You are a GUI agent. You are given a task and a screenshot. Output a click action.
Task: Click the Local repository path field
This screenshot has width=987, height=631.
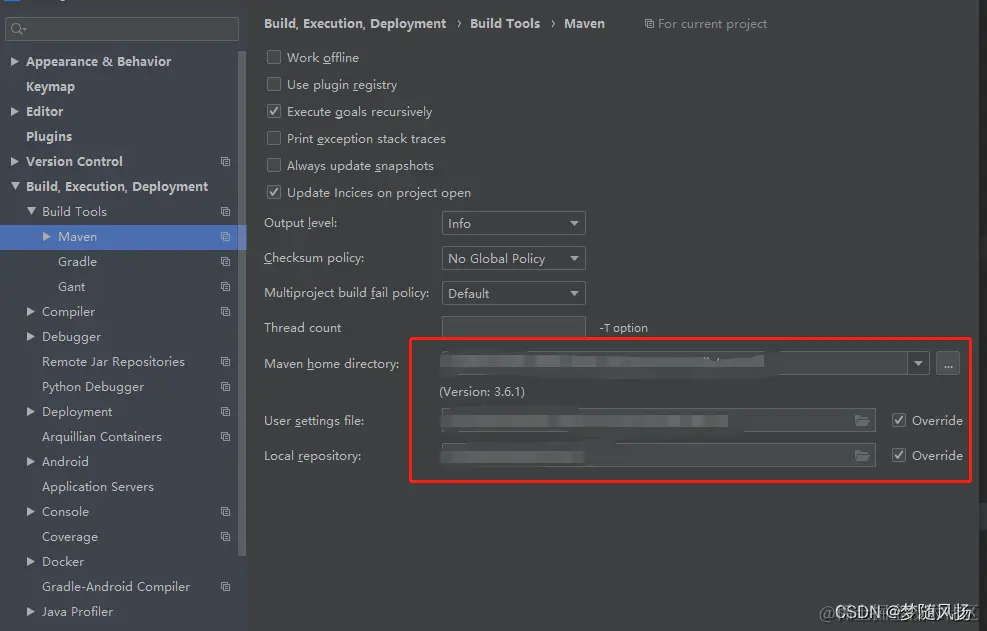(658, 455)
